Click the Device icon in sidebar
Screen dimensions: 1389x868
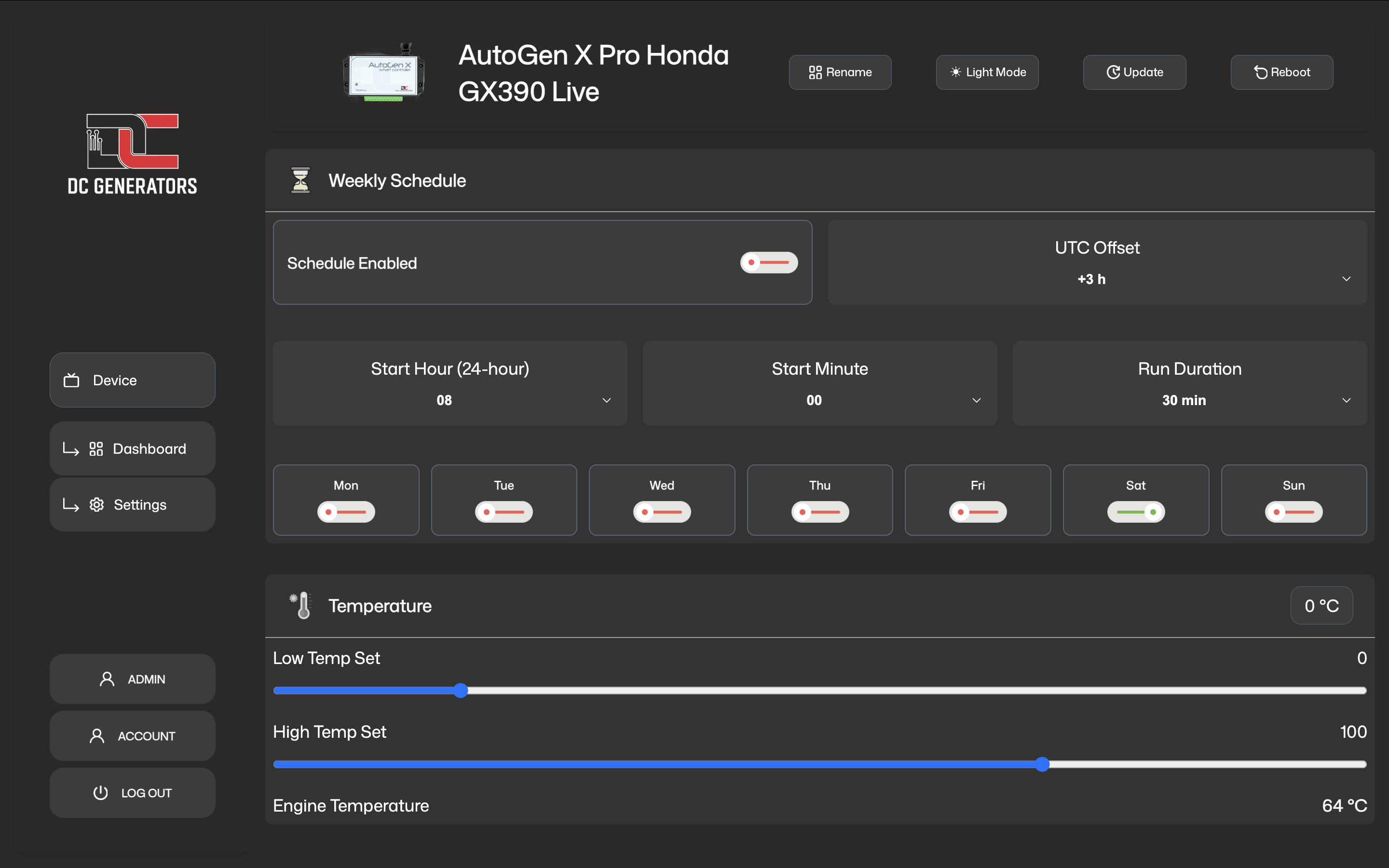pos(71,380)
